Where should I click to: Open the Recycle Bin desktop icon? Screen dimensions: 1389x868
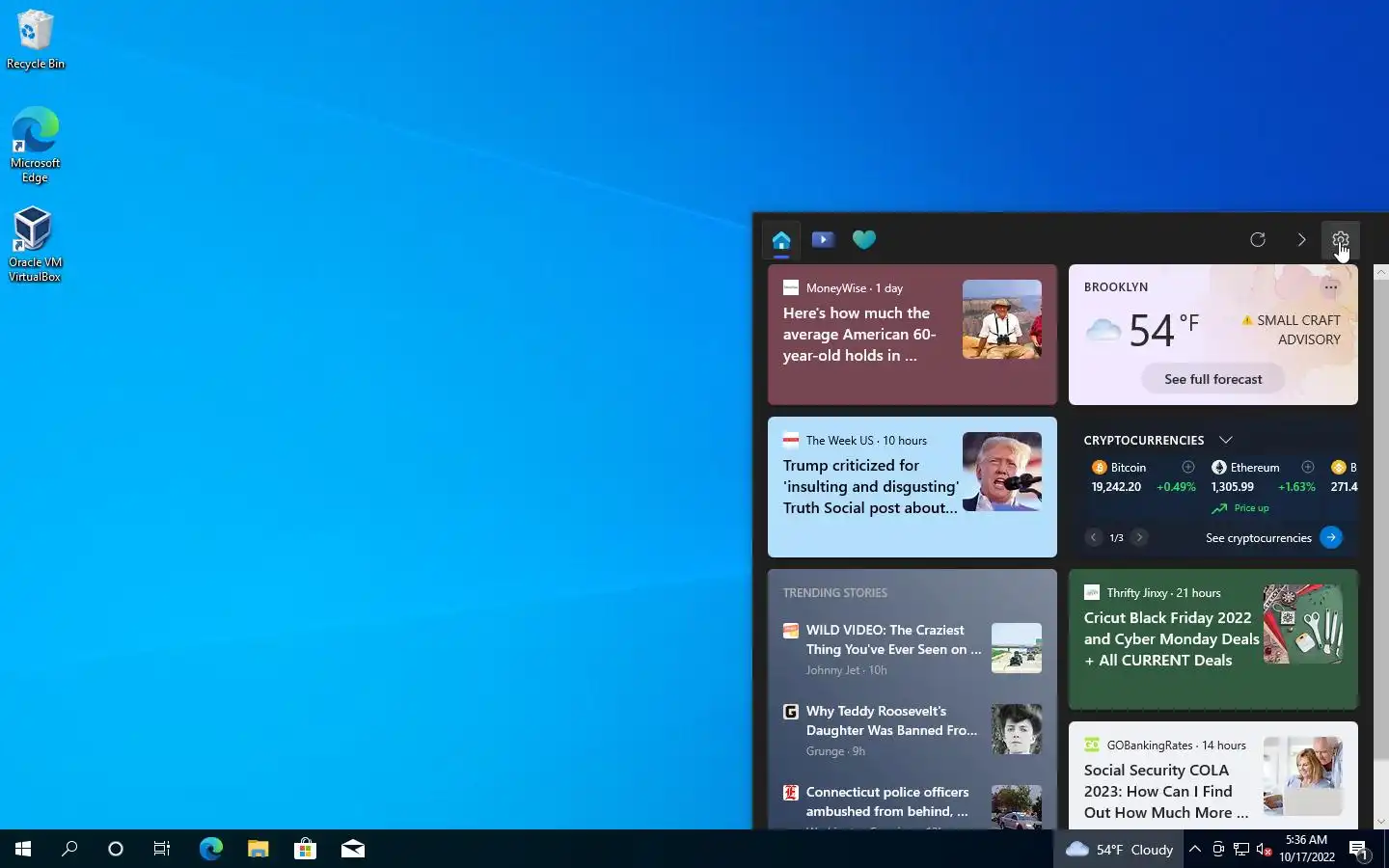point(35,40)
